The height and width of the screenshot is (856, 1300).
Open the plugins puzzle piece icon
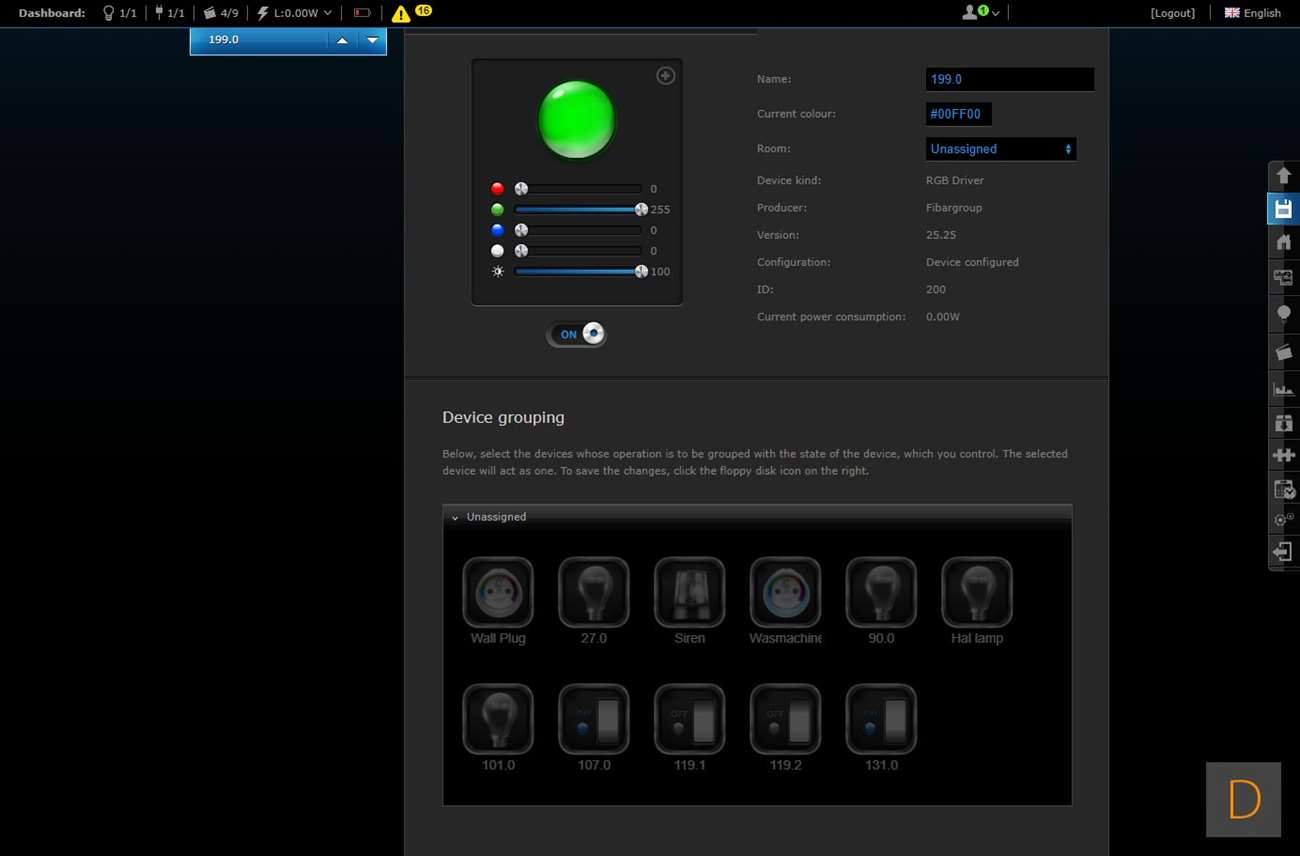pyautogui.click(x=1283, y=455)
